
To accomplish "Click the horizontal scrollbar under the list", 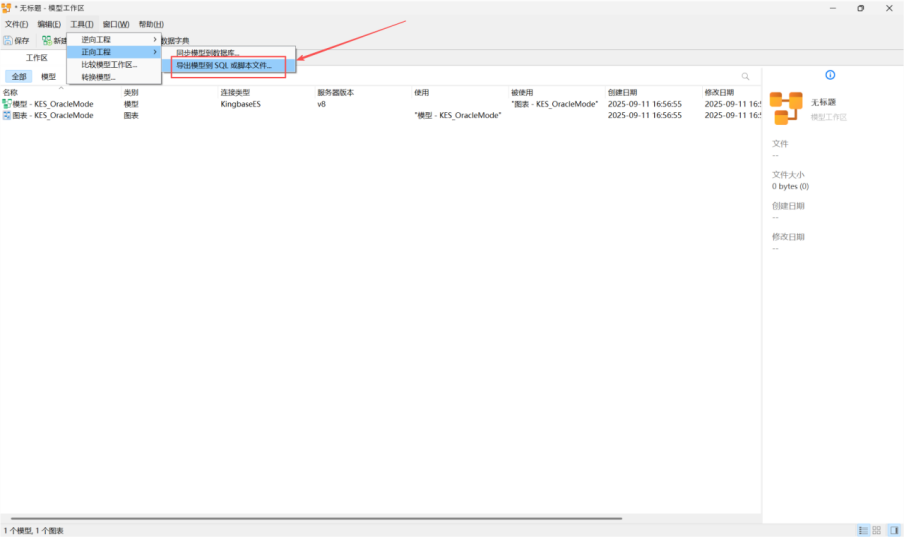I will pos(310,518).
